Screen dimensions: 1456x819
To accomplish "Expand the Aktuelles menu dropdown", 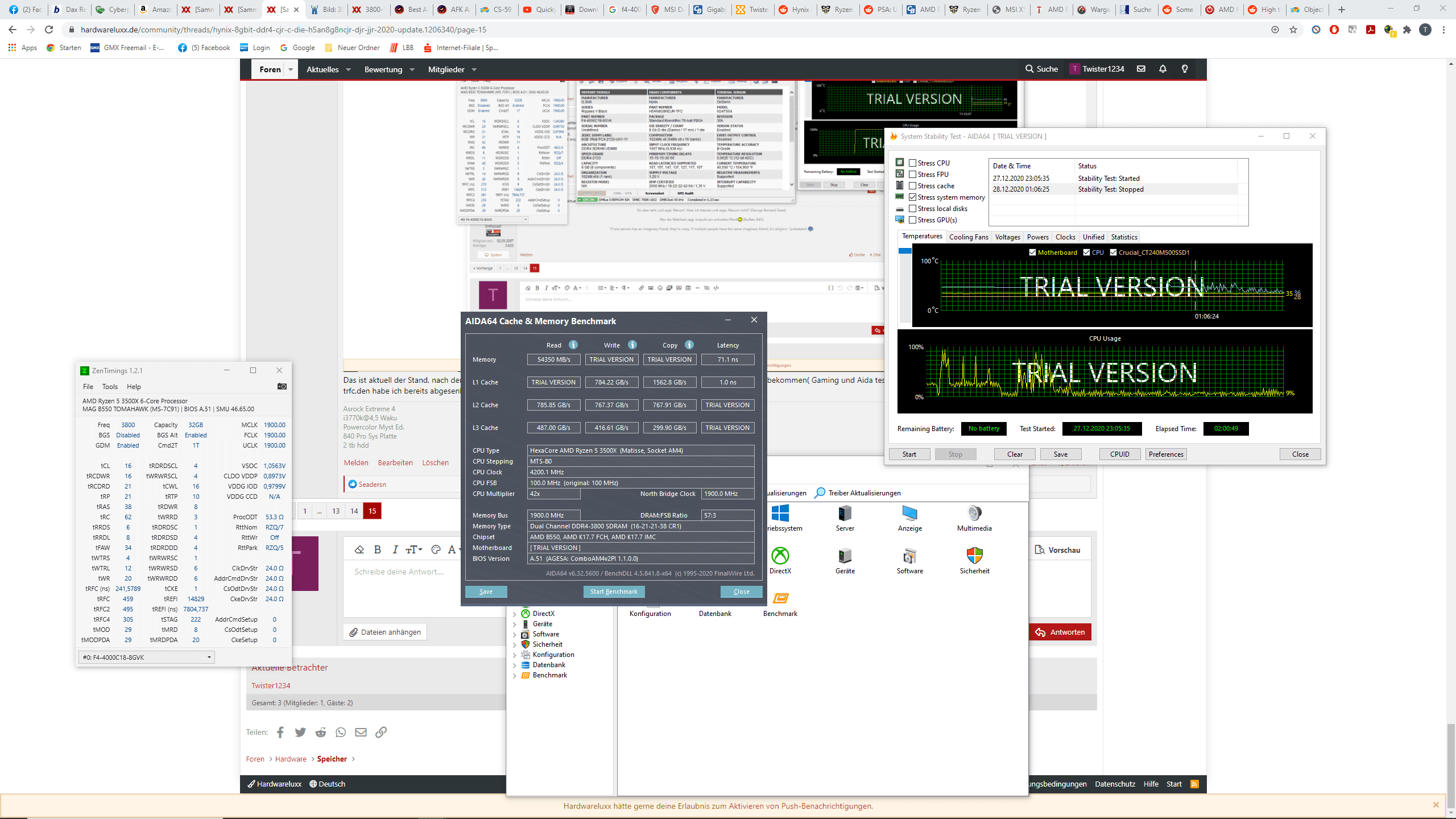I will (349, 69).
